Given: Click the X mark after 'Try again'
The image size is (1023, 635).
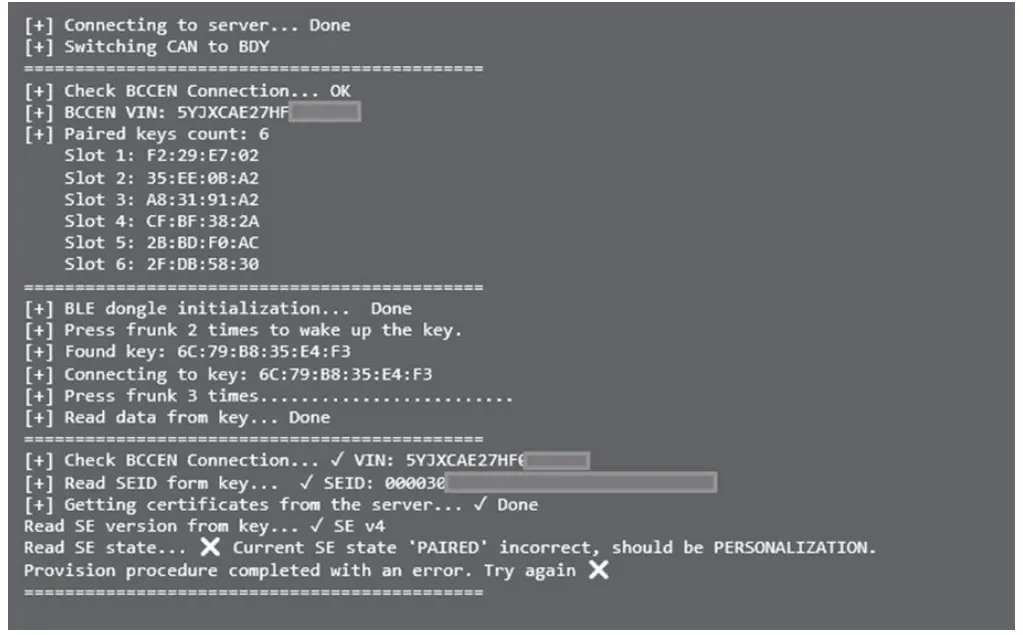Looking at the screenshot, I should 598,570.
